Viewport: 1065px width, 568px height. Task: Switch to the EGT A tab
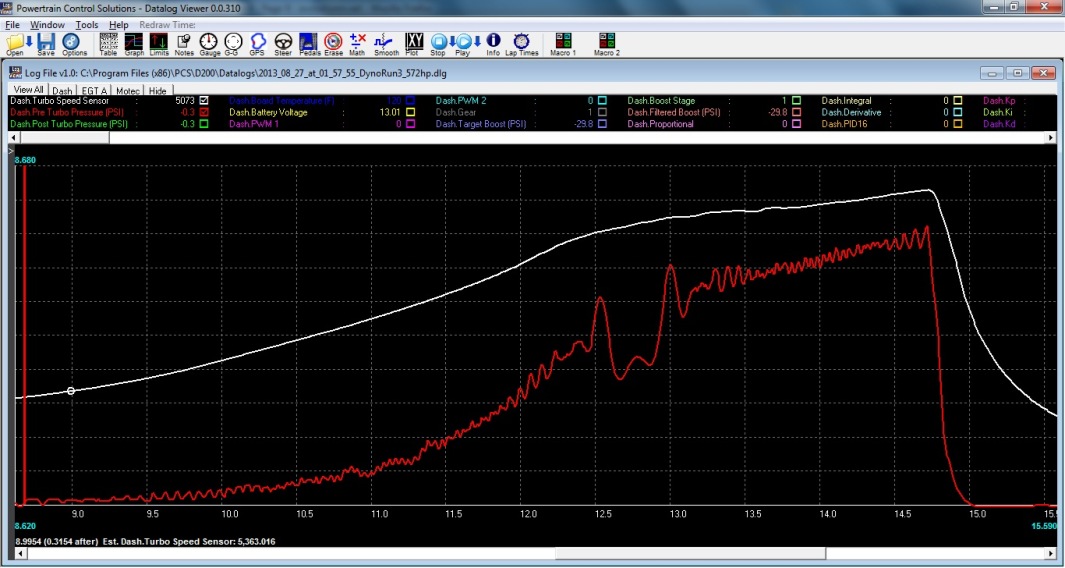click(x=95, y=90)
